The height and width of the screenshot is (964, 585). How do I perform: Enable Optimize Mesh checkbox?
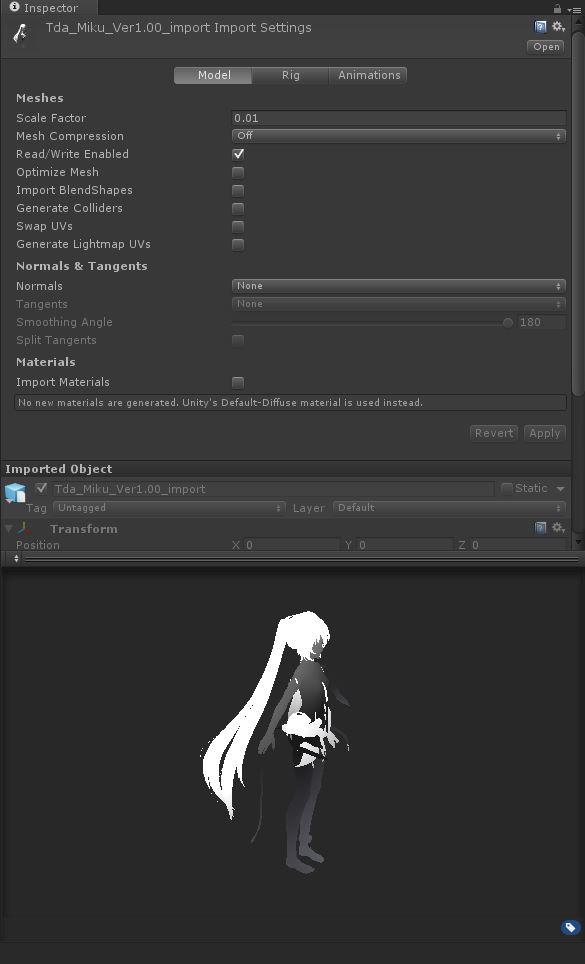[238, 172]
